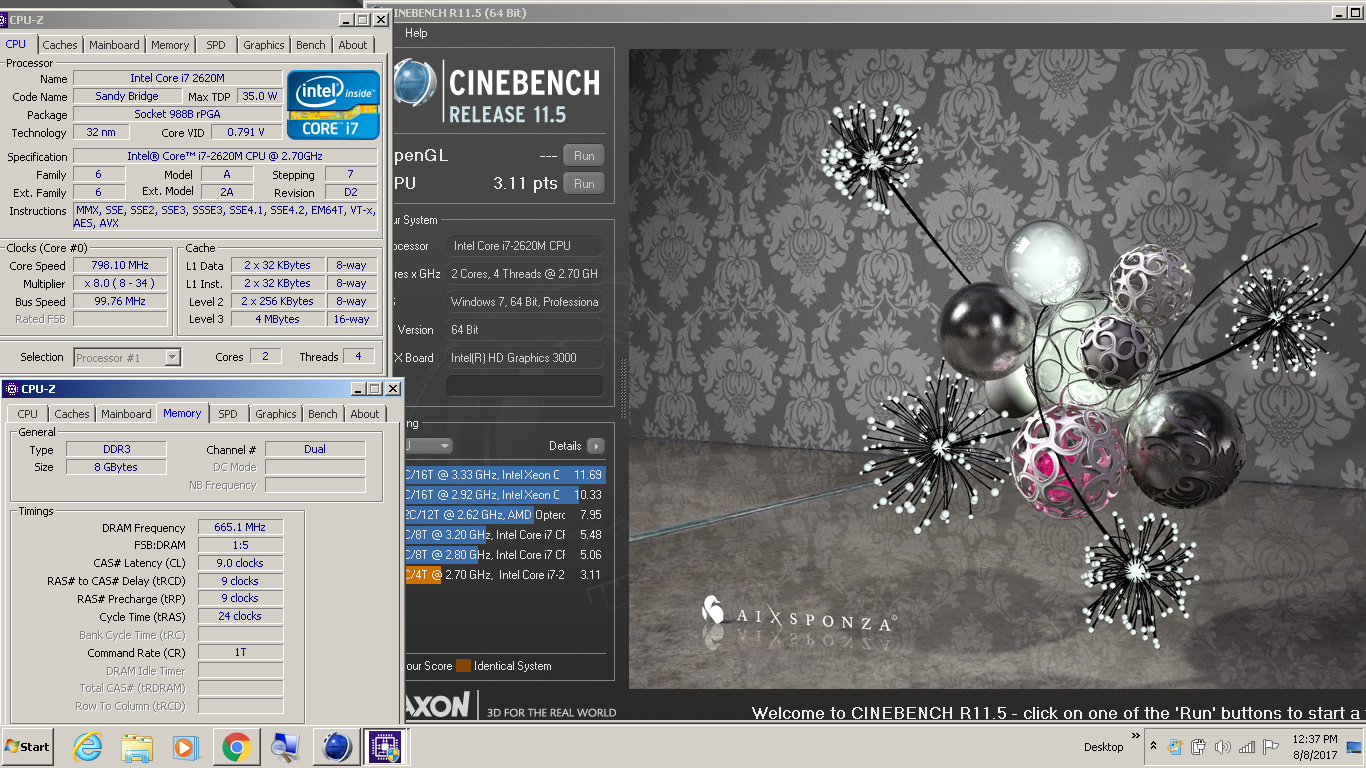
Task: Click the Start button
Action: click(28, 747)
